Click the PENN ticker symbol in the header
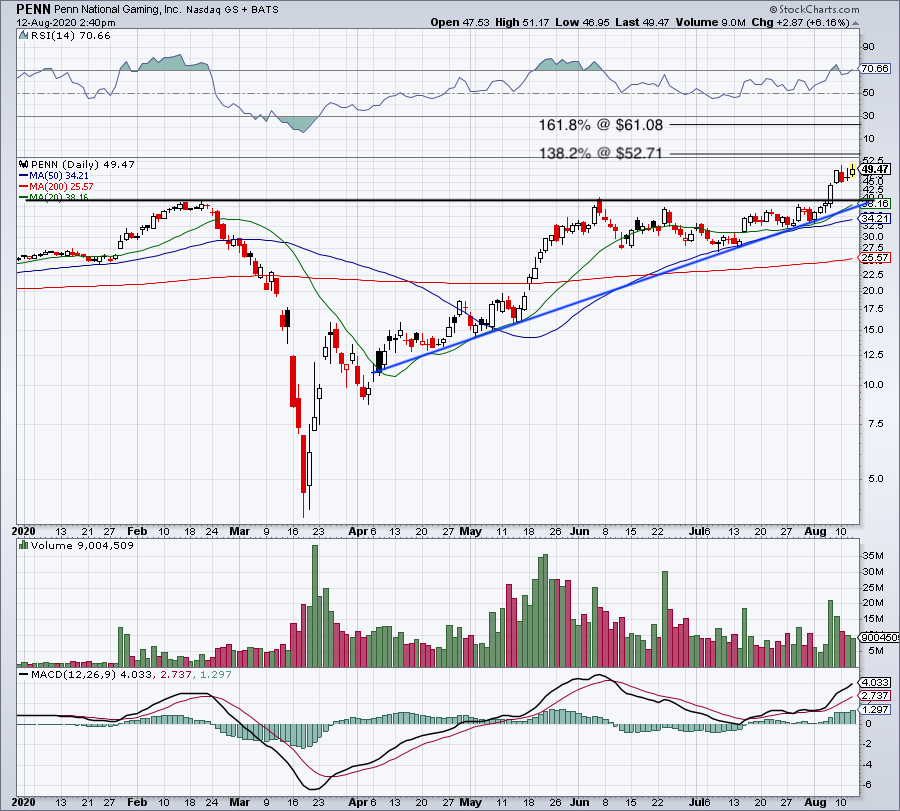900x811 pixels. click(x=33, y=9)
